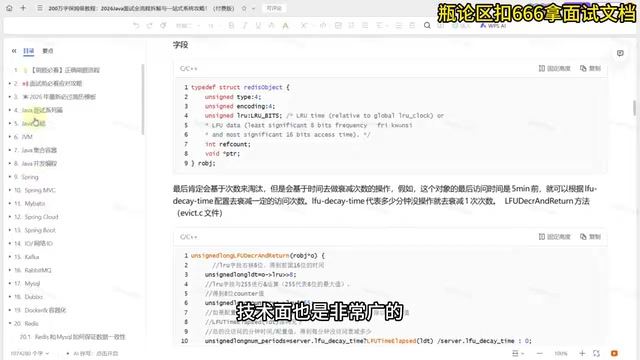The height and width of the screenshot is (360, 640).
Task: Open outline item 9 Spring
Action: tap(26, 177)
